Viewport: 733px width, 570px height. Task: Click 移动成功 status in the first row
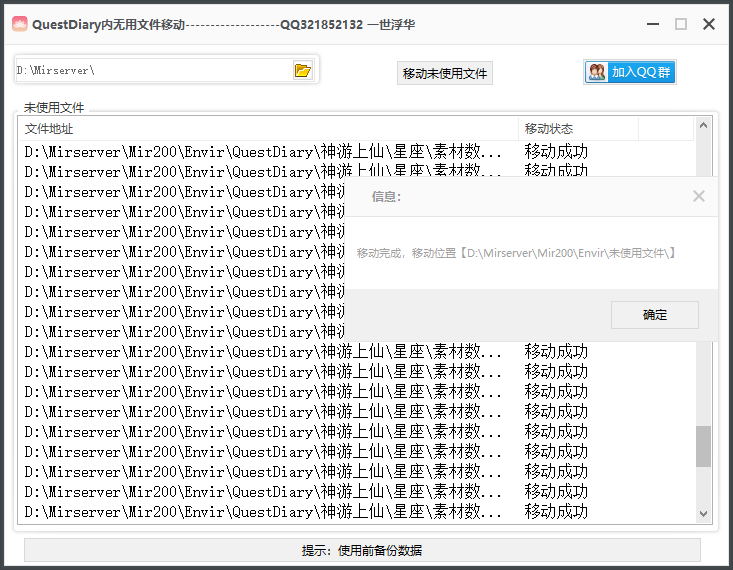tap(556, 152)
